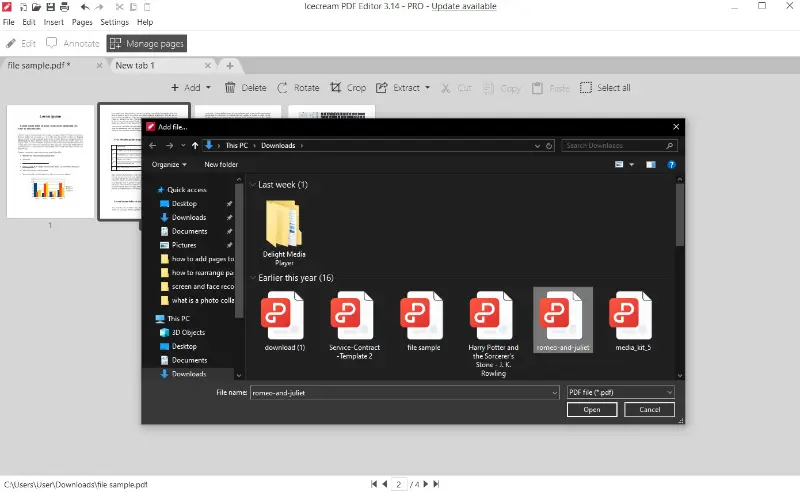Click the new document icon in title bar
The height and width of the screenshot is (492, 800).
click(23, 7)
